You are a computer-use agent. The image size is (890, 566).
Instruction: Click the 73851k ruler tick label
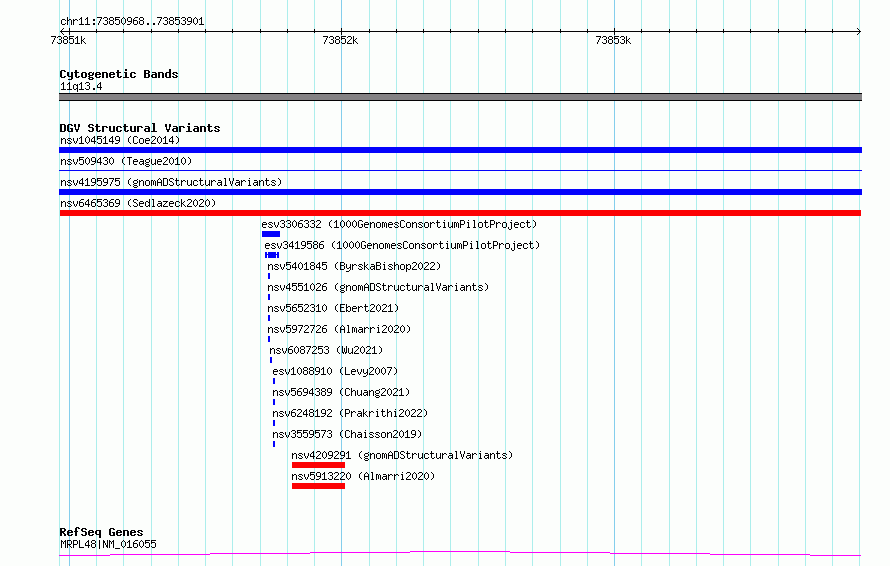pyautogui.click(x=68, y=40)
